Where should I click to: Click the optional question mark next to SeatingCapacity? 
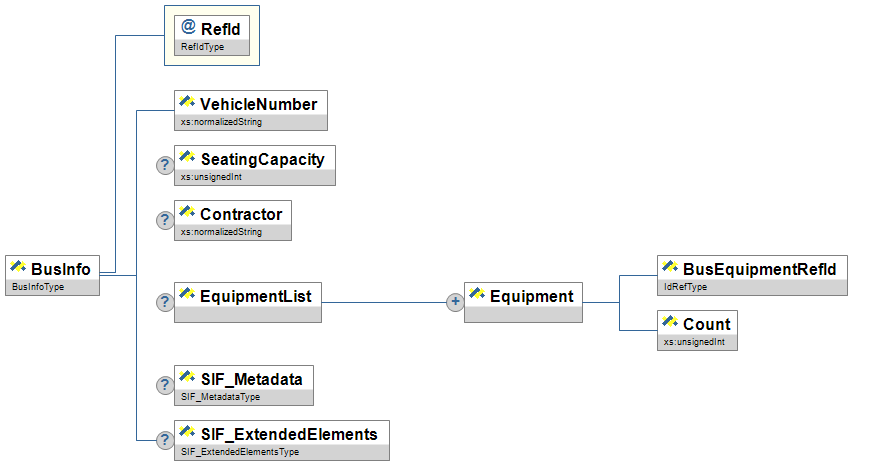pyautogui.click(x=164, y=166)
